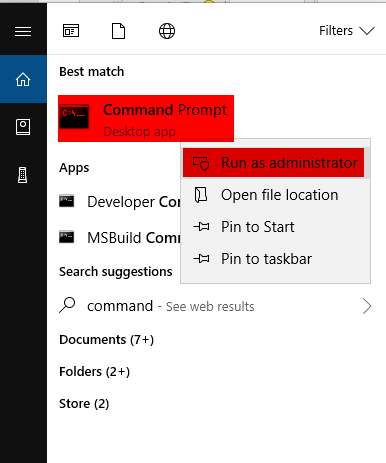Screen dimensions: 386x463
Task: Filter results by Web globe icon
Action: (167, 31)
